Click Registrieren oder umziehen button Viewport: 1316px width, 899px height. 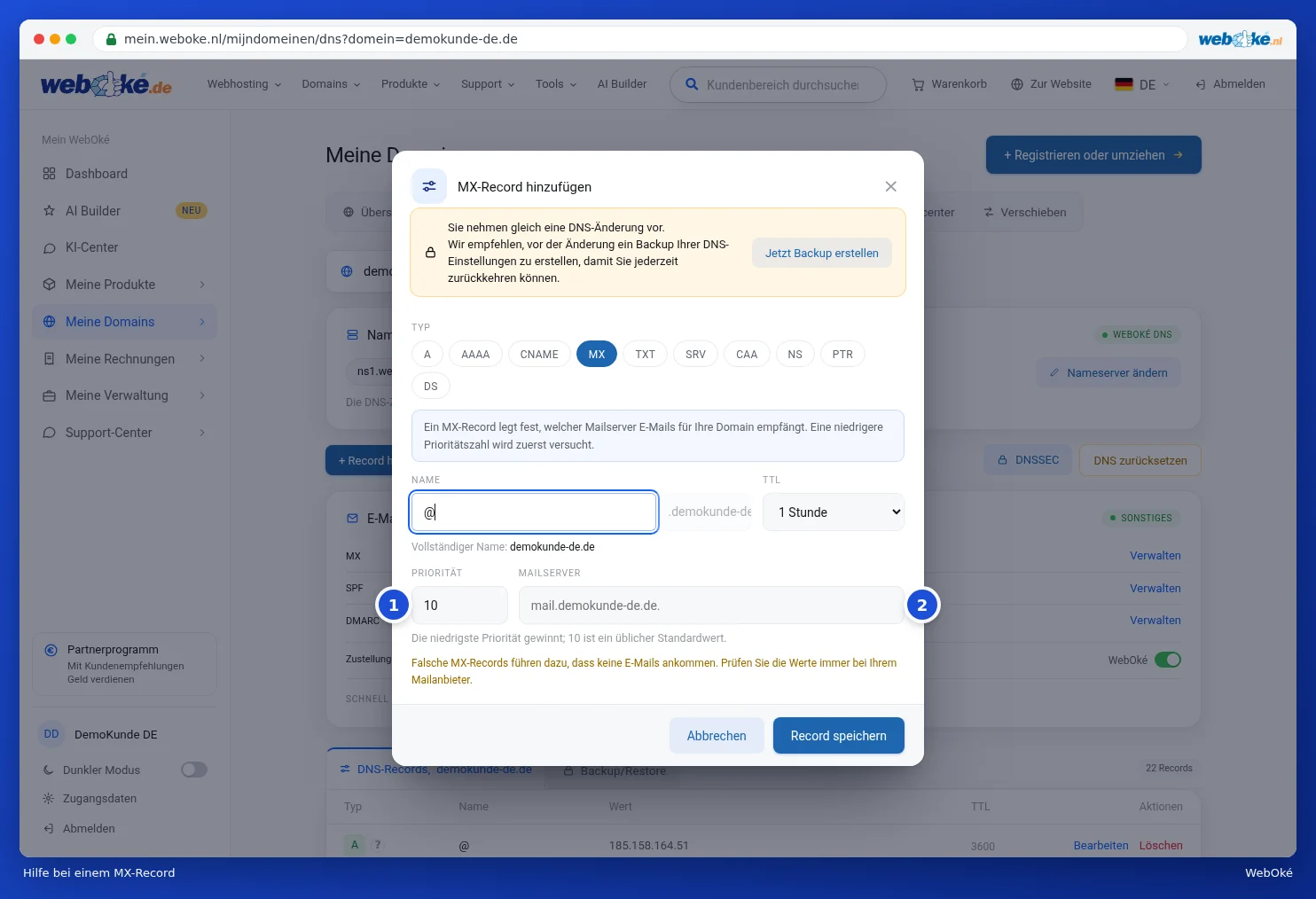click(1093, 155)
